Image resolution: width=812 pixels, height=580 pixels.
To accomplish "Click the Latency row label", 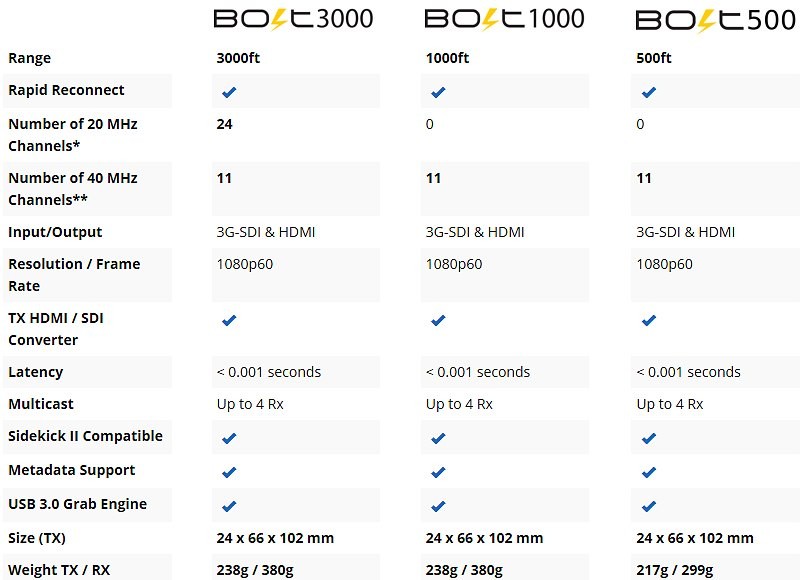I will coord(36,372).
